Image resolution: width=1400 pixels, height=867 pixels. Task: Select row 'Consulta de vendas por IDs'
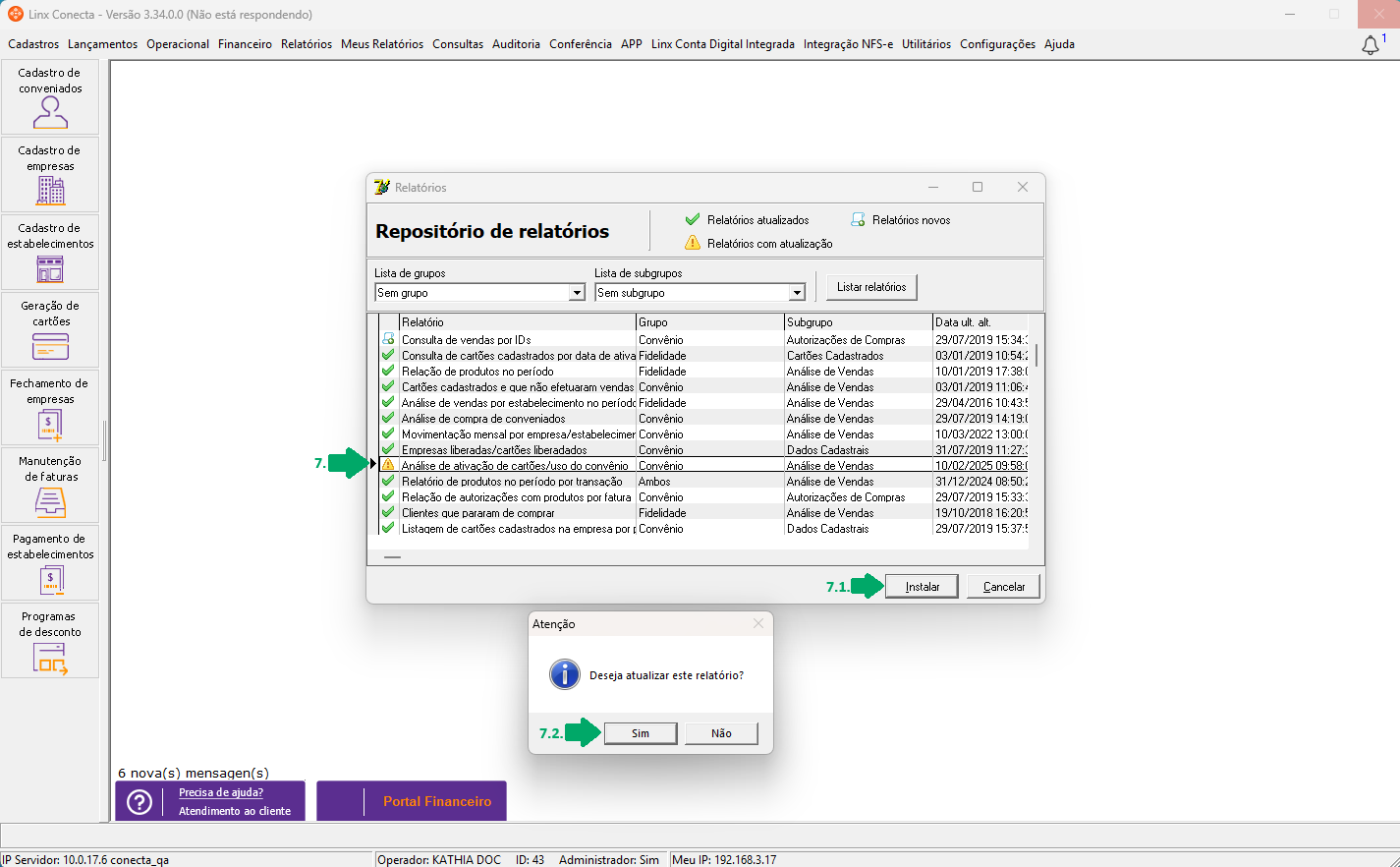(x=703, y=339)
